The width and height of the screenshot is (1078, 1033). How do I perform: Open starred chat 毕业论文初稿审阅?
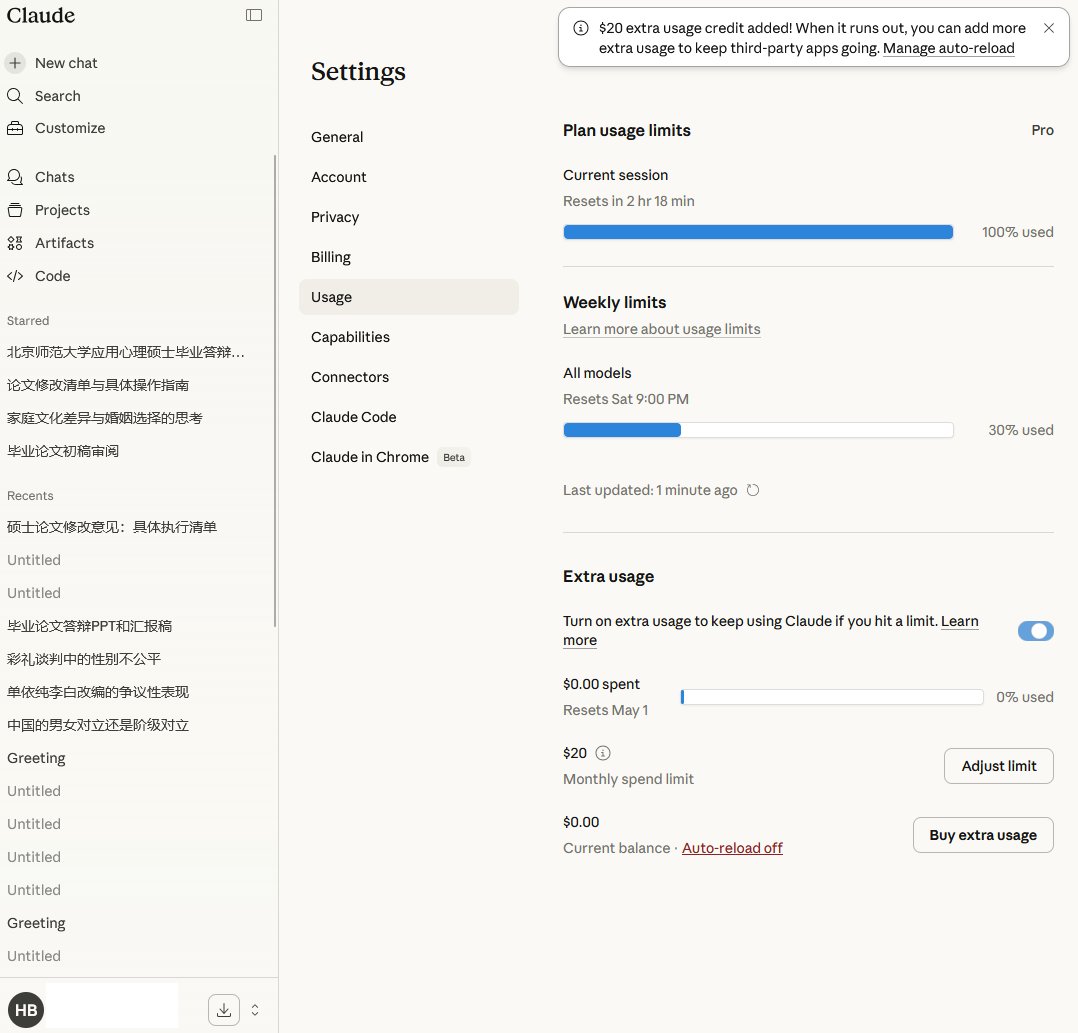click(x=63, y=451)
